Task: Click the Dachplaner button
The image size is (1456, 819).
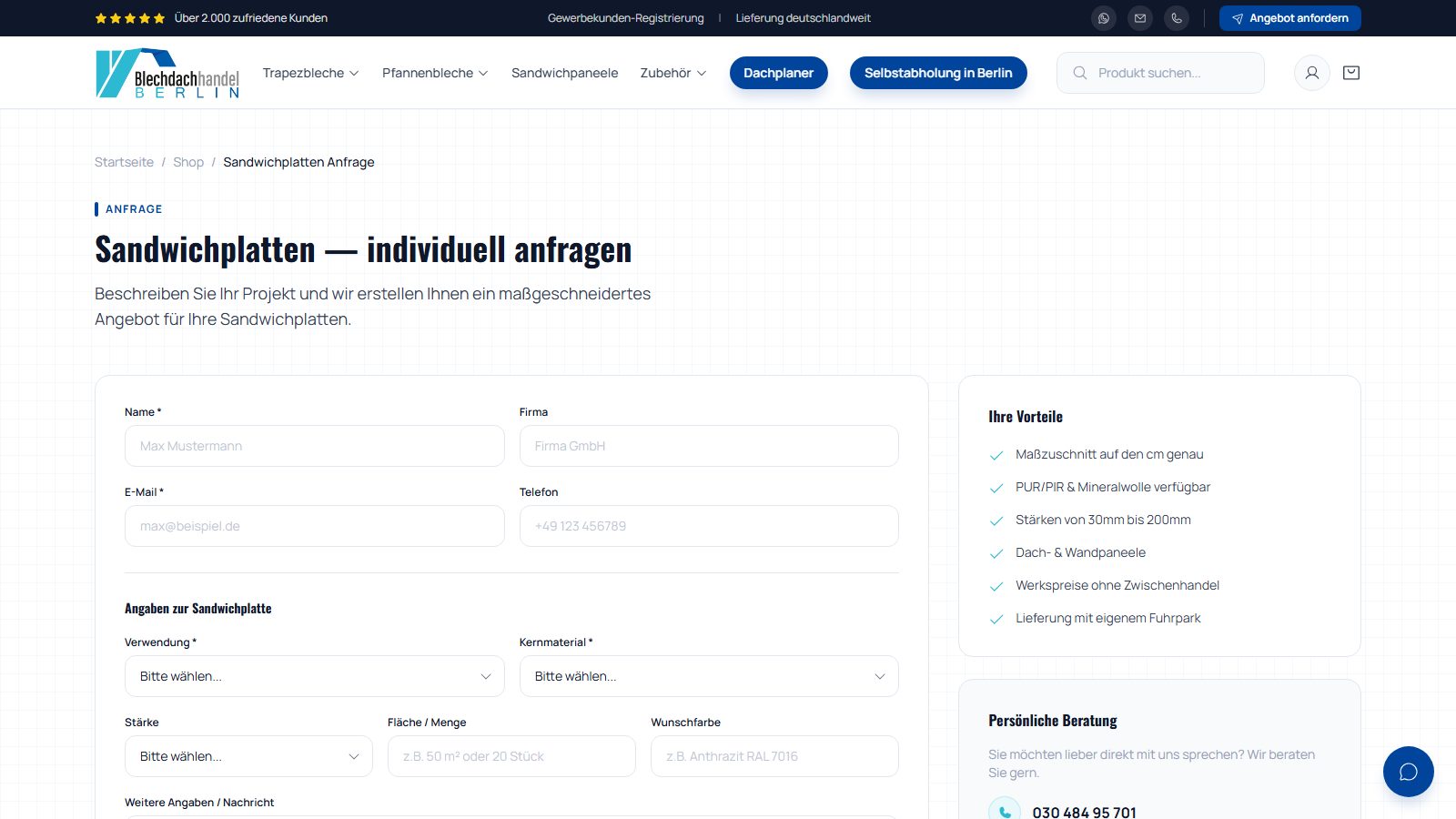Action: [x=779, y=73]
